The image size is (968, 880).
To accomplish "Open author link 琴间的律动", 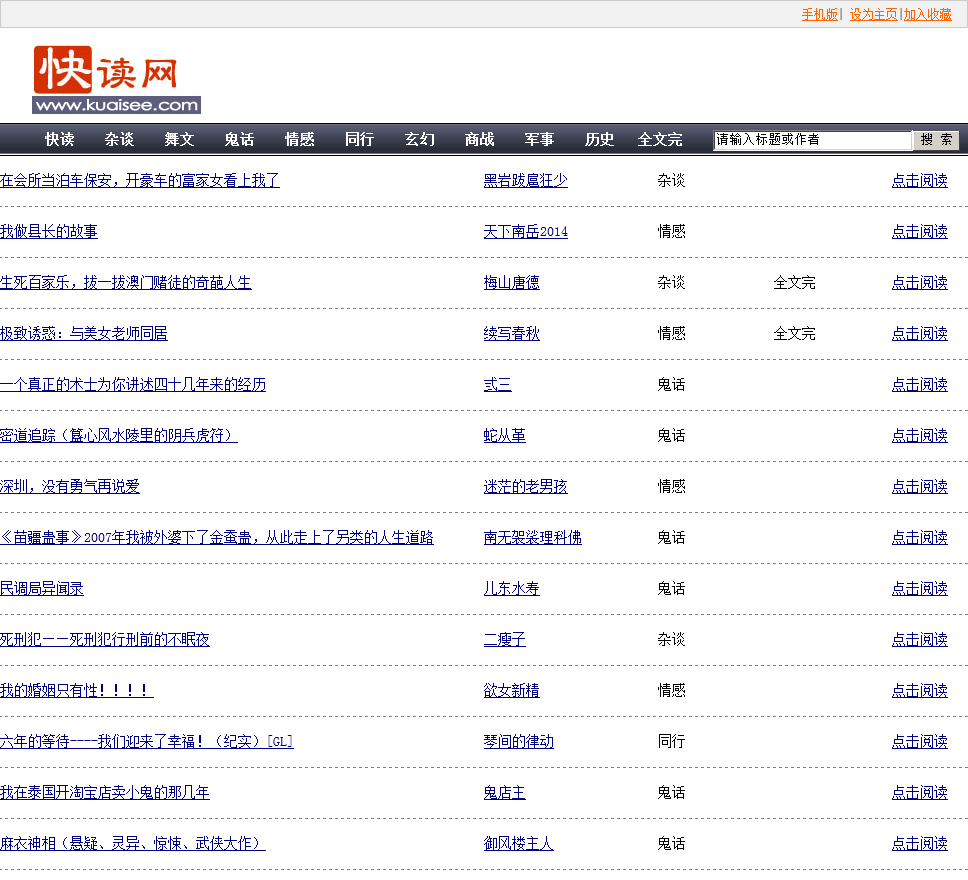I will [x=519, y=741].
